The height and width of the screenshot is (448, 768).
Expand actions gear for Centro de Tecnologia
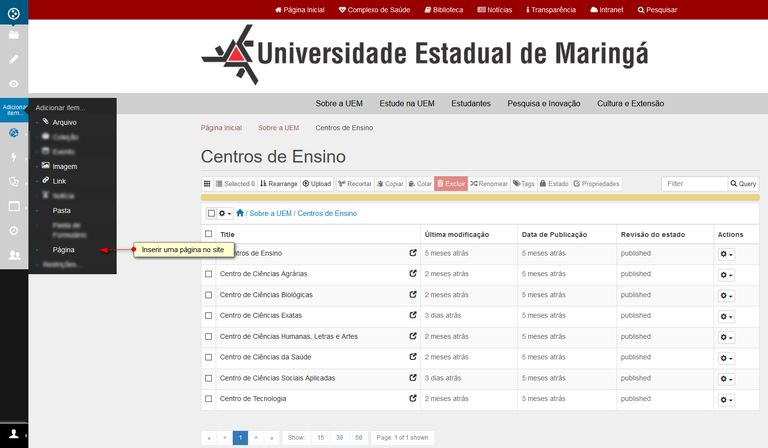(x=727, y=400)
